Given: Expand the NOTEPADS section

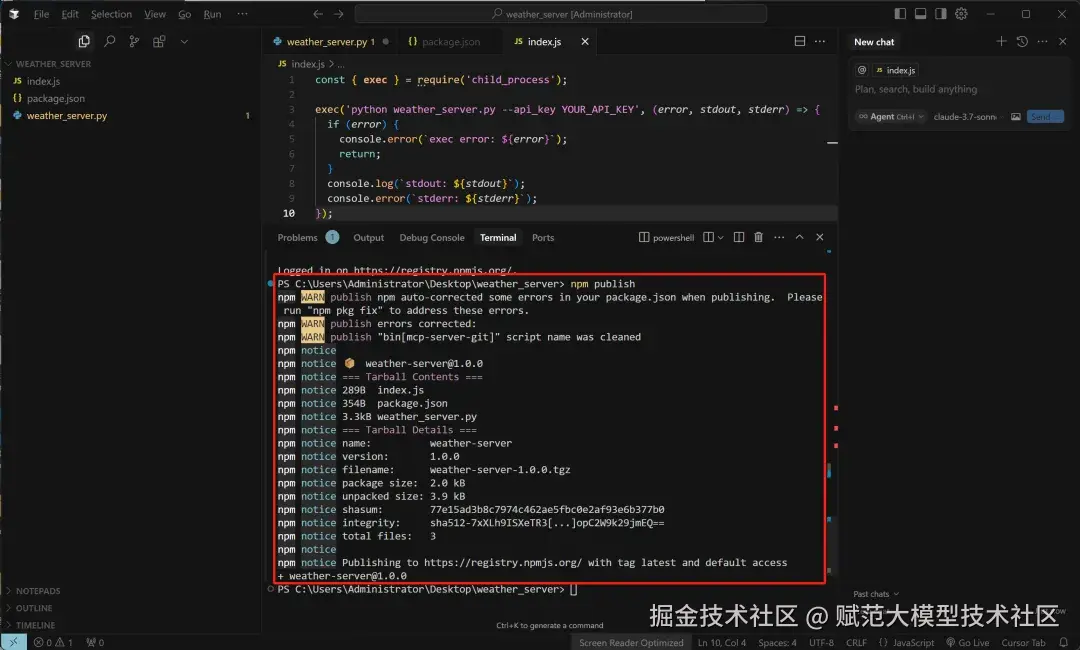Looking at the screenshot, I should (38, 591).
